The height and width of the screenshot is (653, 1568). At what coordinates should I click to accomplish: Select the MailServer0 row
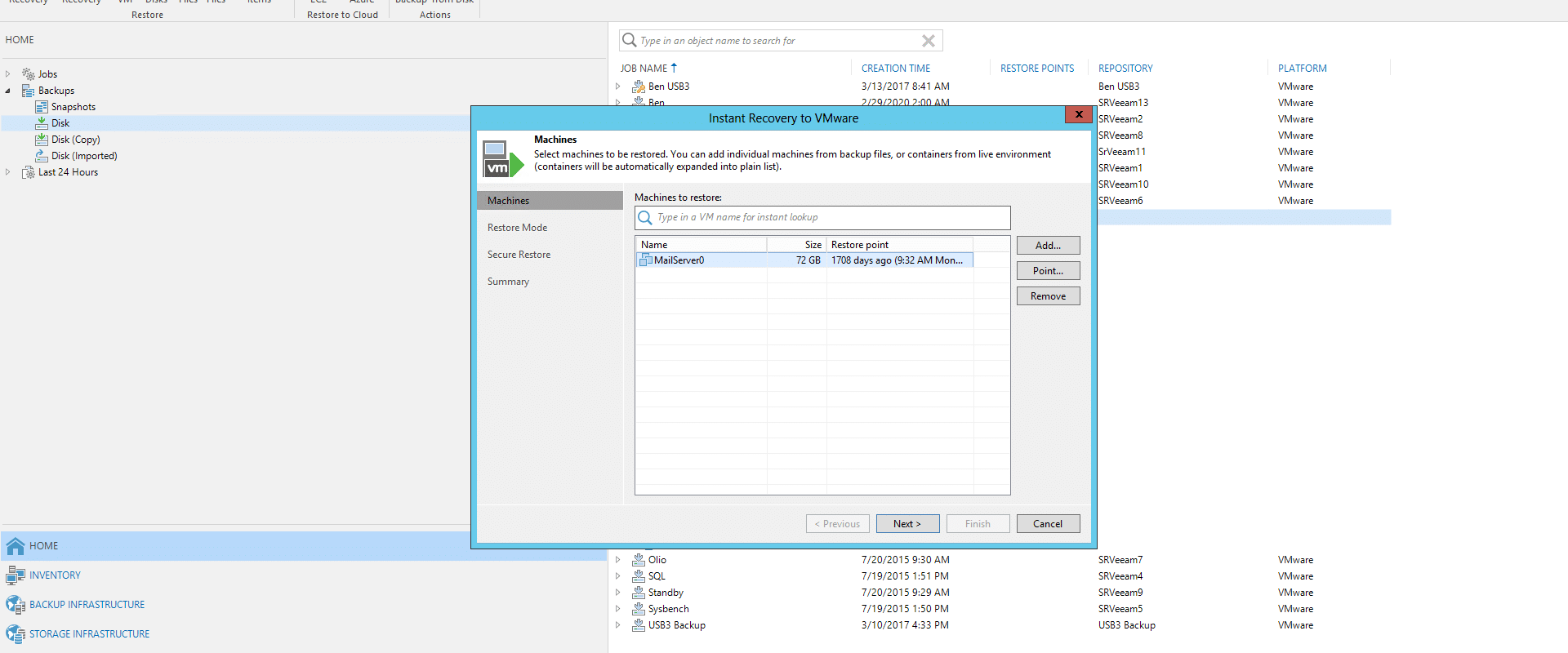pos(804,260)
